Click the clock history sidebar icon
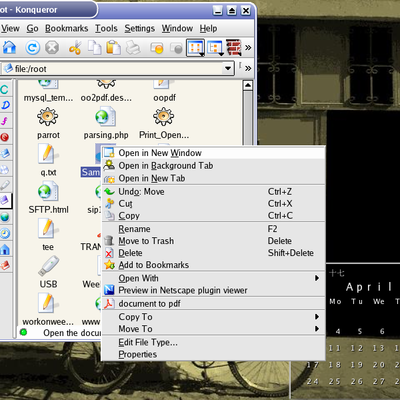The width and height of the screenshot is (400, 400). click(x=5, y=233)
